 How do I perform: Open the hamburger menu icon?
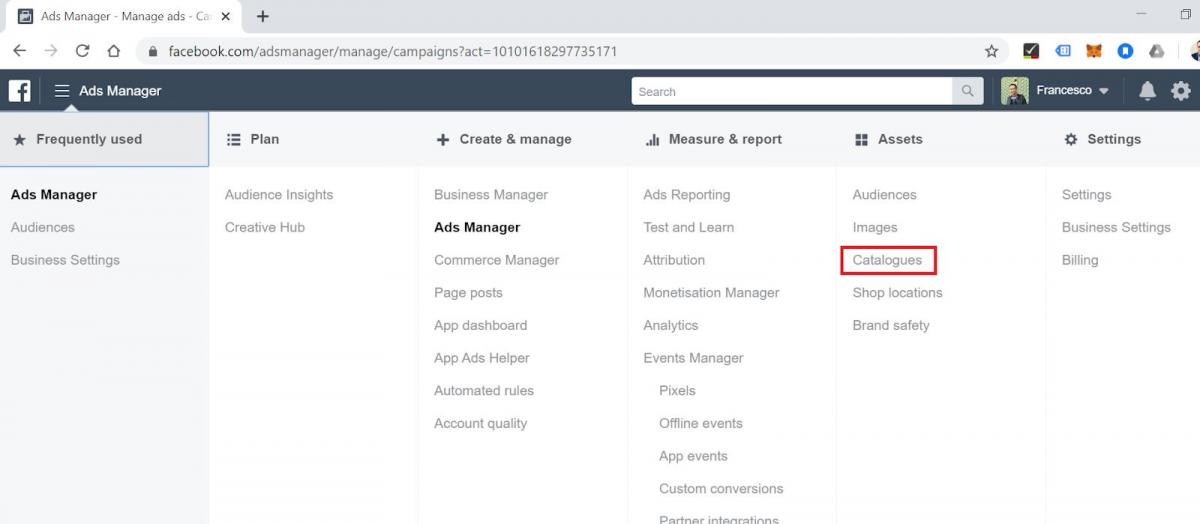[62, 91]
